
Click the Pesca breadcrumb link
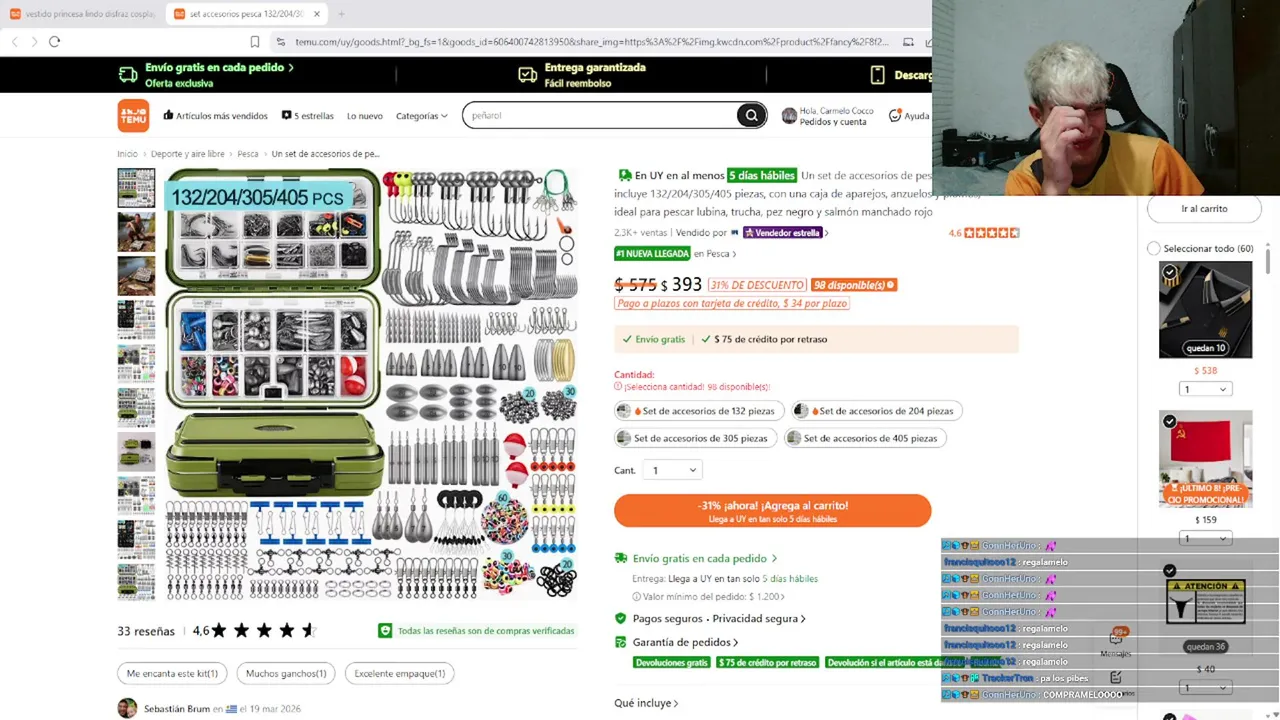[x=247, y=154]
